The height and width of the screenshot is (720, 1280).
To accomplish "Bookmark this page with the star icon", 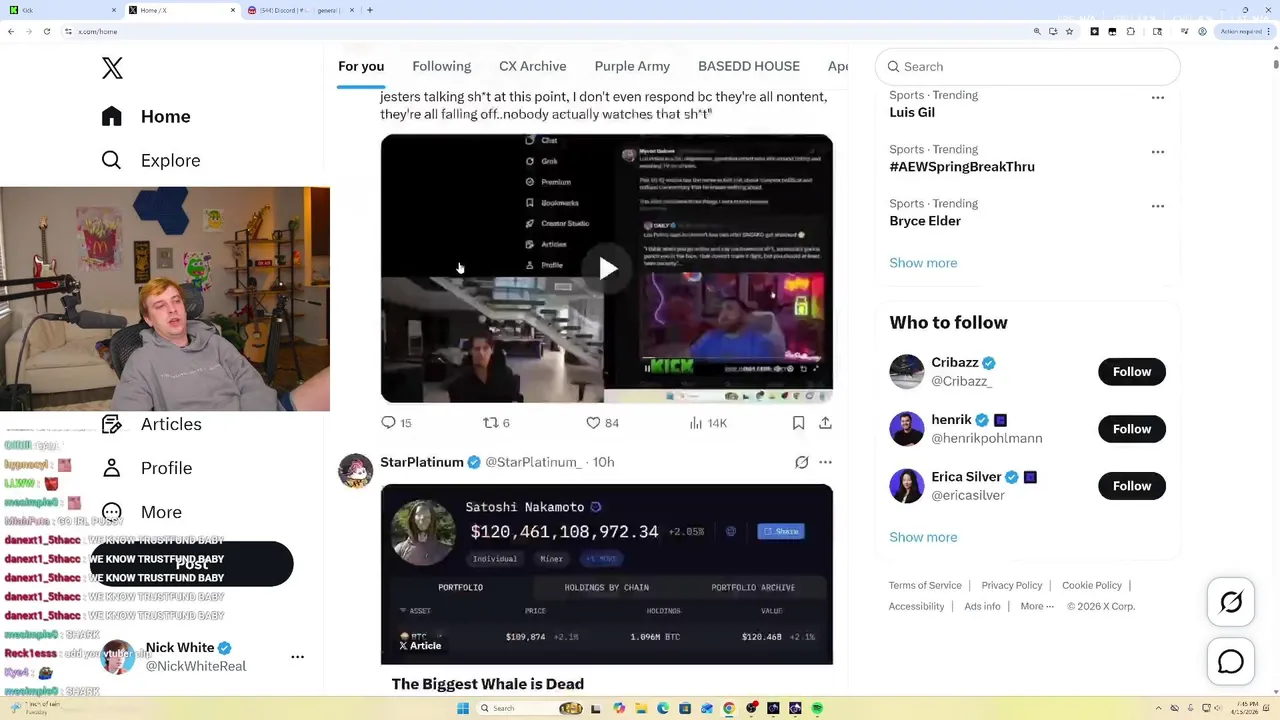I will coord(1069,31).
